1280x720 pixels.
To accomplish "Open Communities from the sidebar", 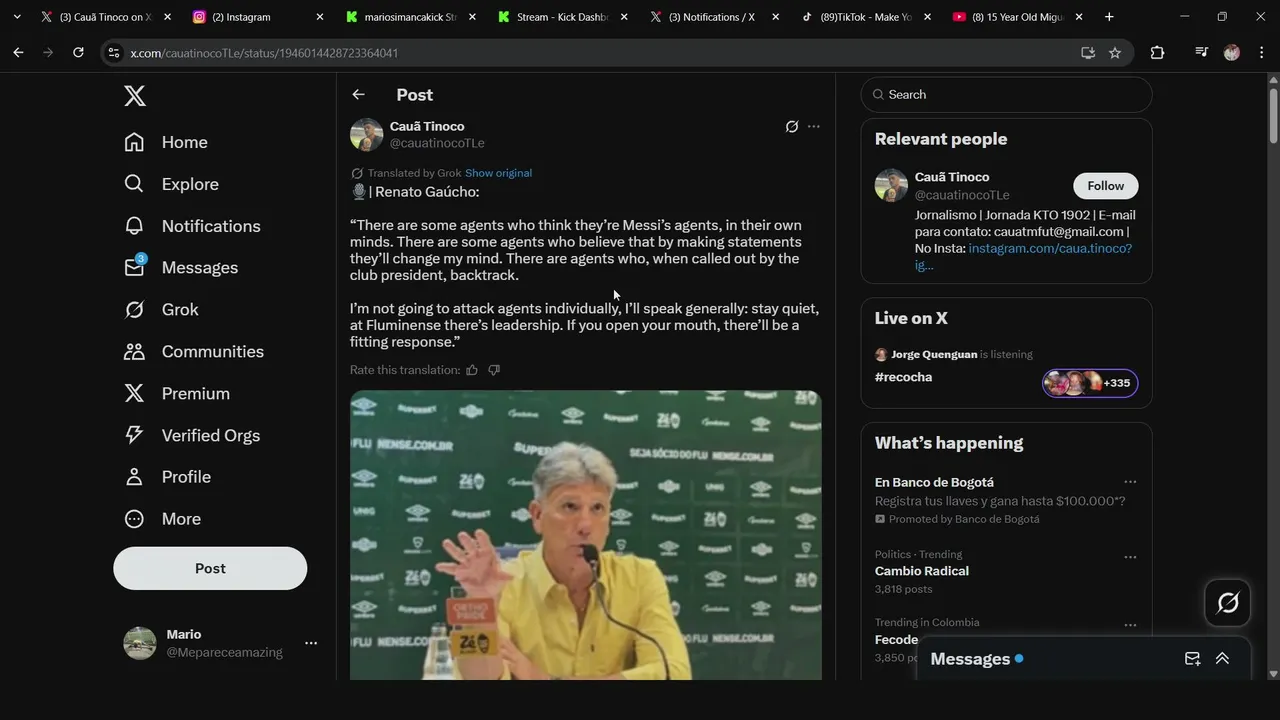I will tap(194, 352).
